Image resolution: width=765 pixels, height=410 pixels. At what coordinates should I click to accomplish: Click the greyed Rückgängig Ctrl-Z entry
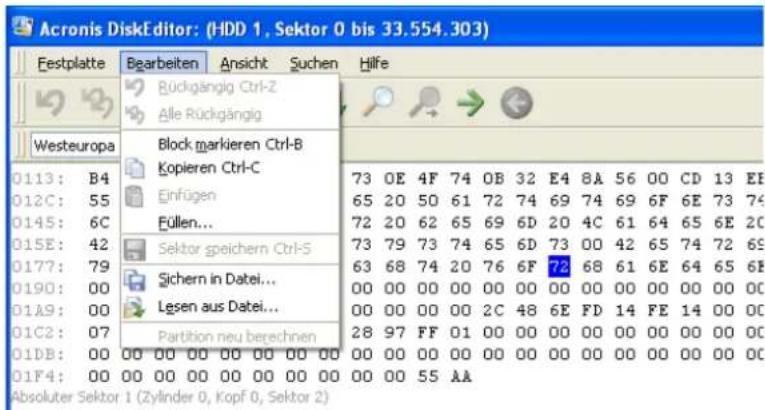(x=230, y=87)
